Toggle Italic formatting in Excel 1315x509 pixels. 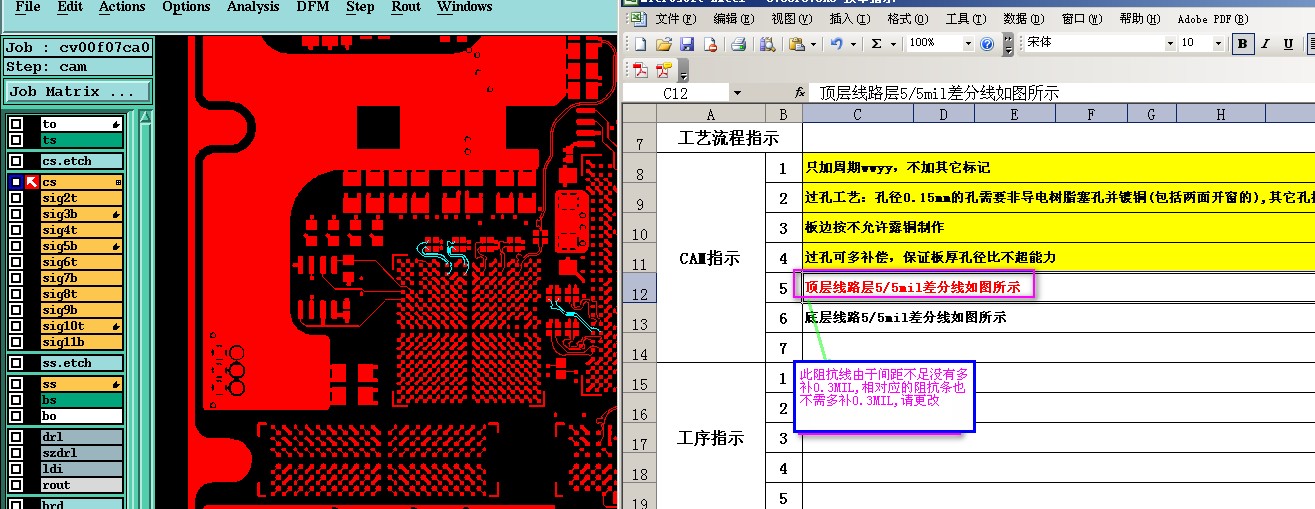point(1264,43)
